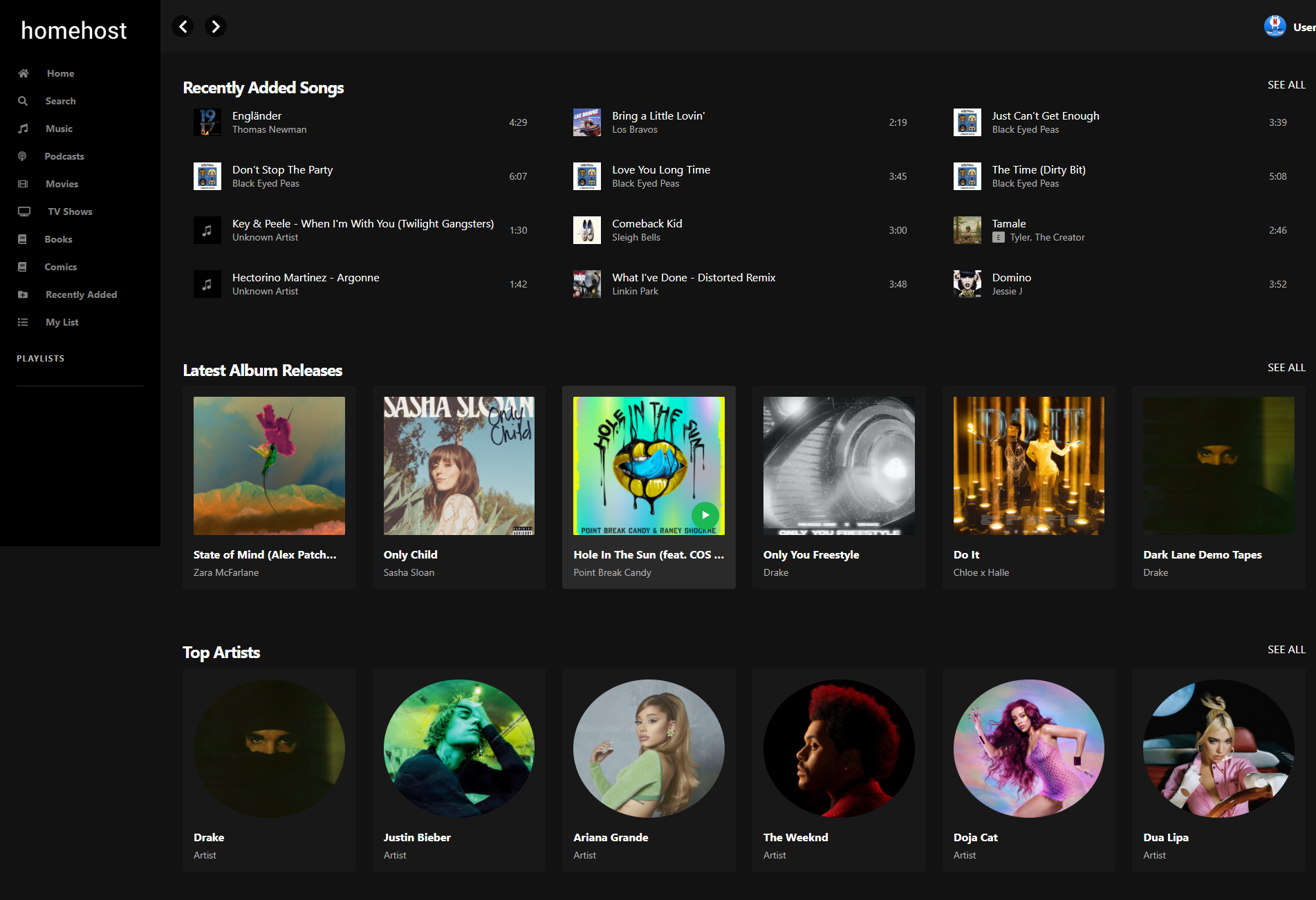
Task: Open Only You Freestyle album cover
Action: pos(839,465)
